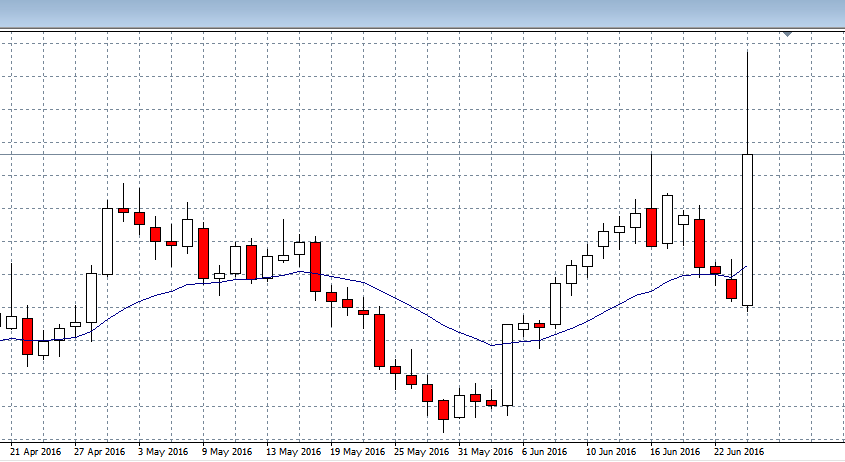
Task: Select the 13 May 2016 axis label
Action: (291, 452)
